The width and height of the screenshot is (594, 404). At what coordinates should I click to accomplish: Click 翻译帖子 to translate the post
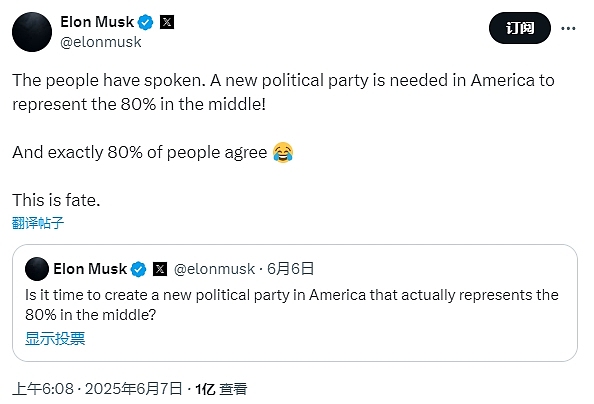point(38,223)
